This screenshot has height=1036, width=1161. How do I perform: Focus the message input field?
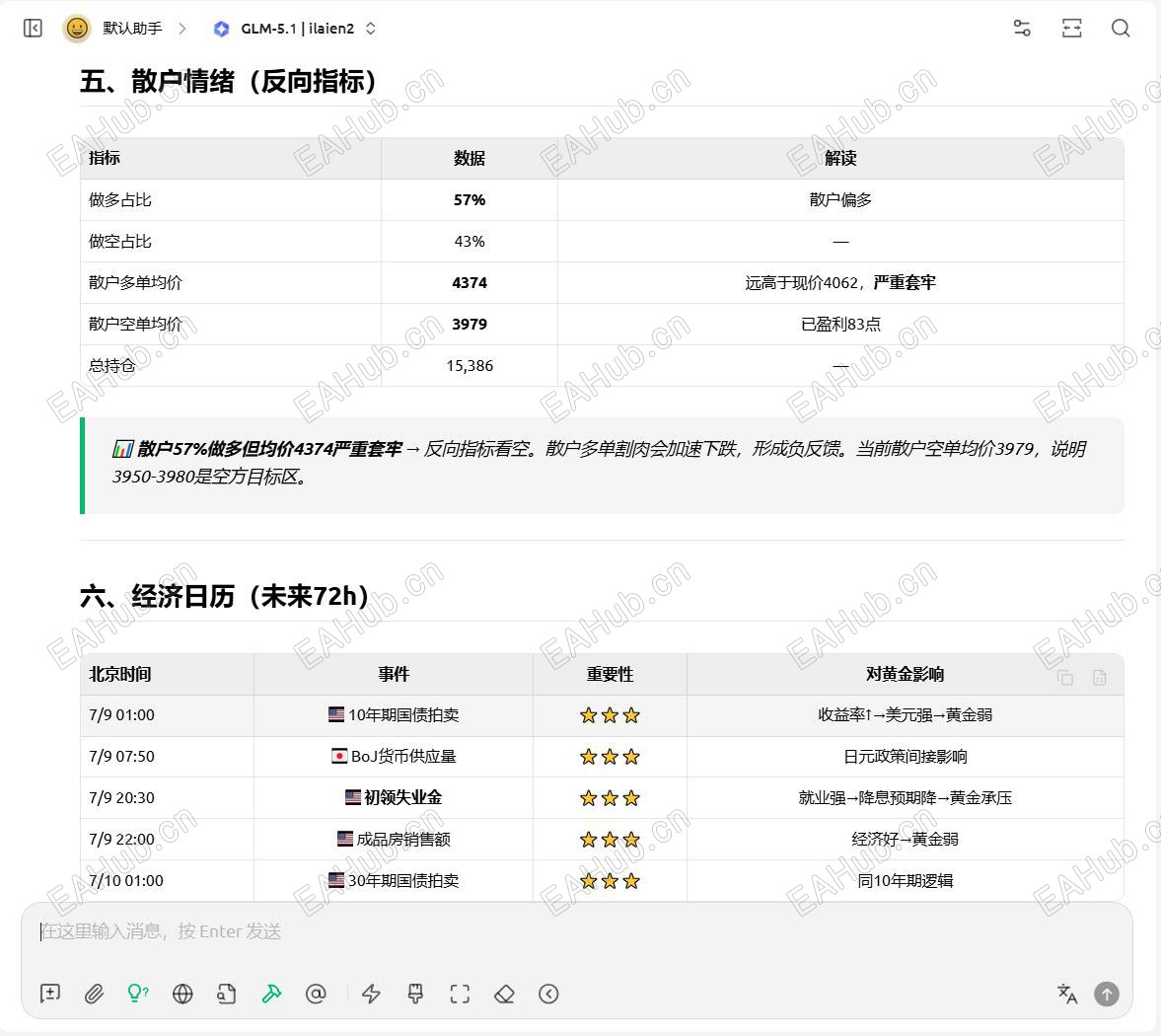[x=577, y=931]
